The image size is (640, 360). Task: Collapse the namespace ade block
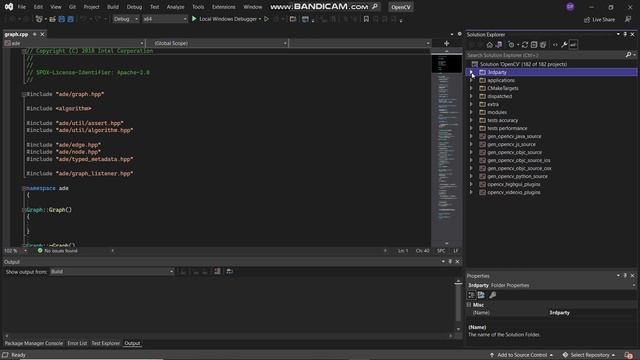(x=24, y=188)
